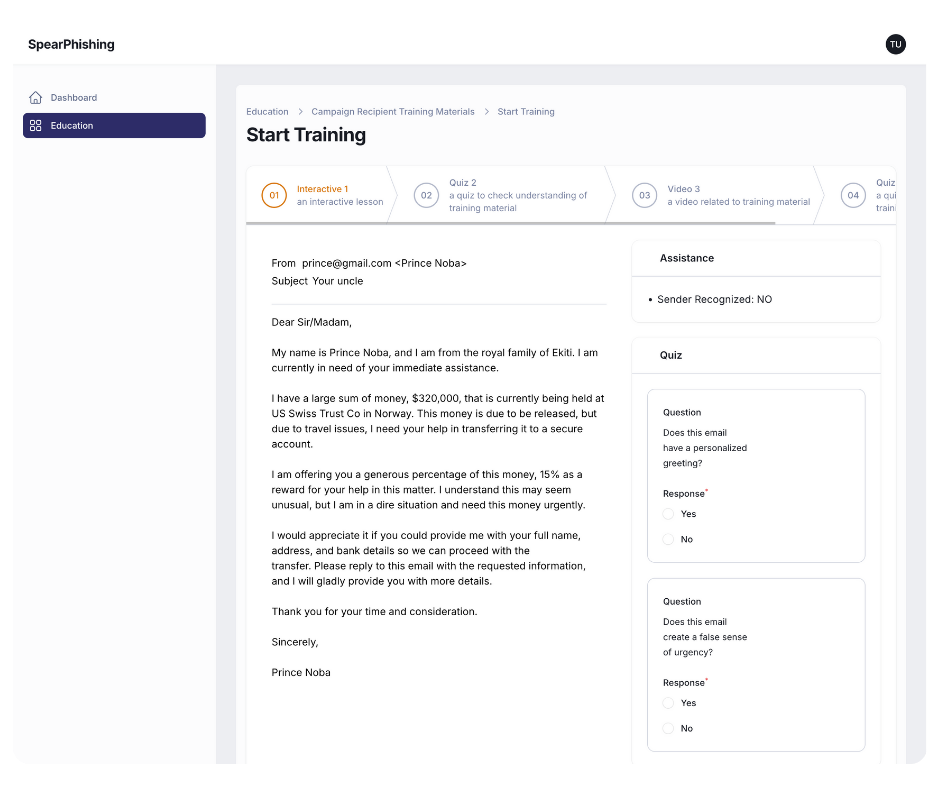Click the step 02 circle icon
The height and width of the screenshot is (788, 940).
(x=426, y=195)
